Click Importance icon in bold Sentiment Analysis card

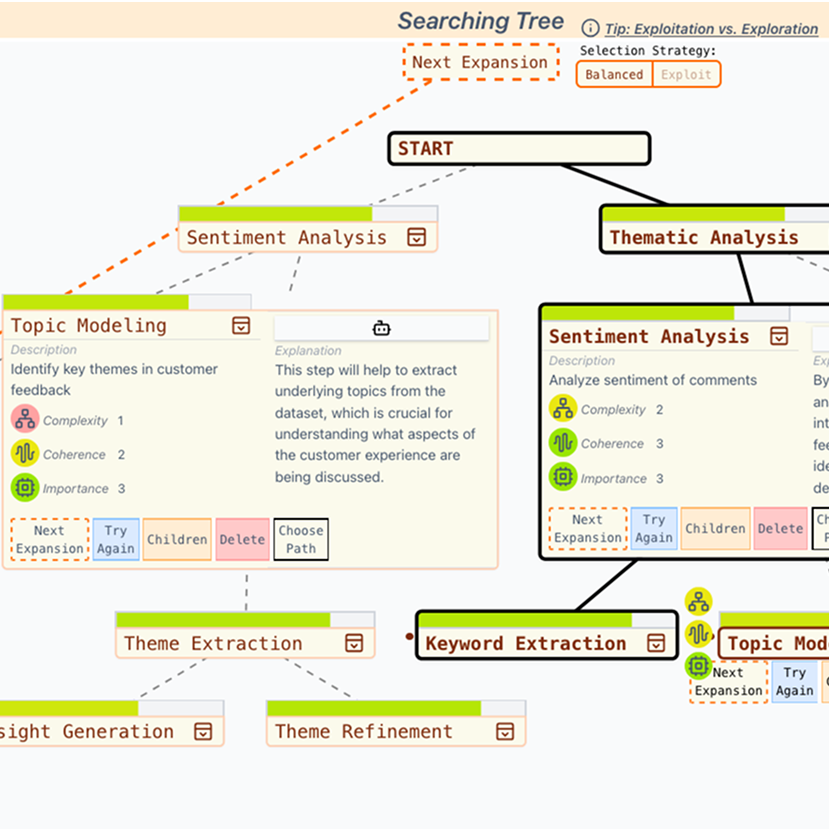563,477
